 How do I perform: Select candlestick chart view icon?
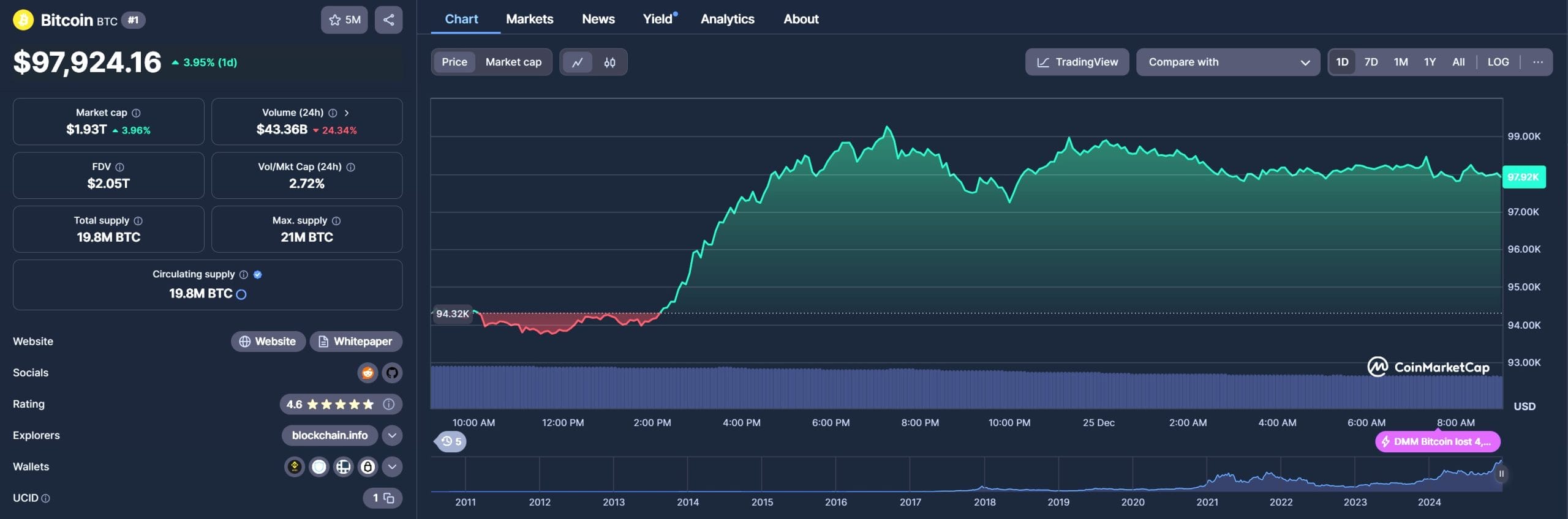click(x=609, y=62)
